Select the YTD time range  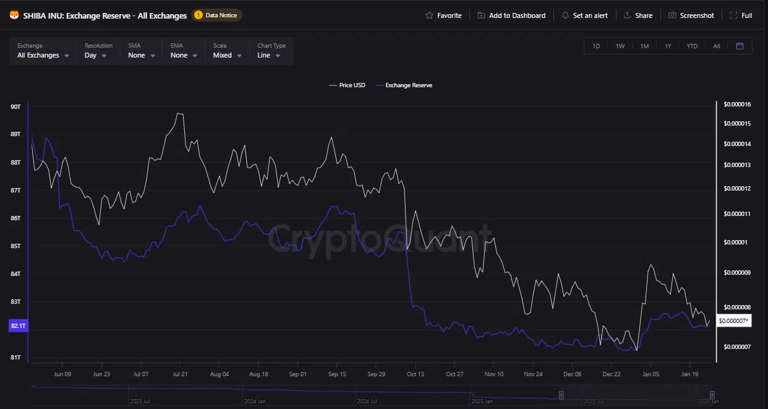pos(692,46)
